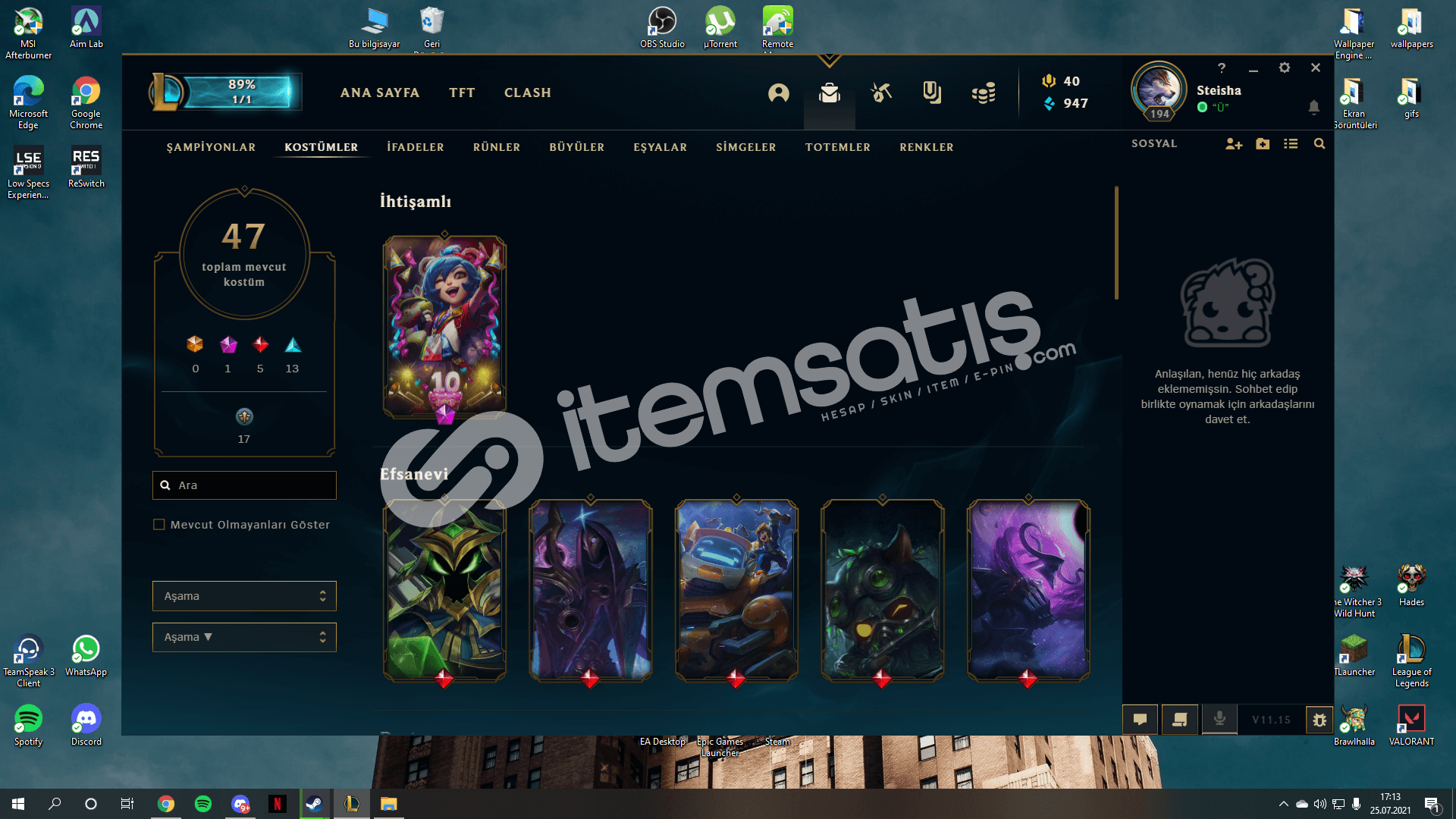The image size is (1456, 819).
Task: Click the bug report icon
Action: point(1319,720)
